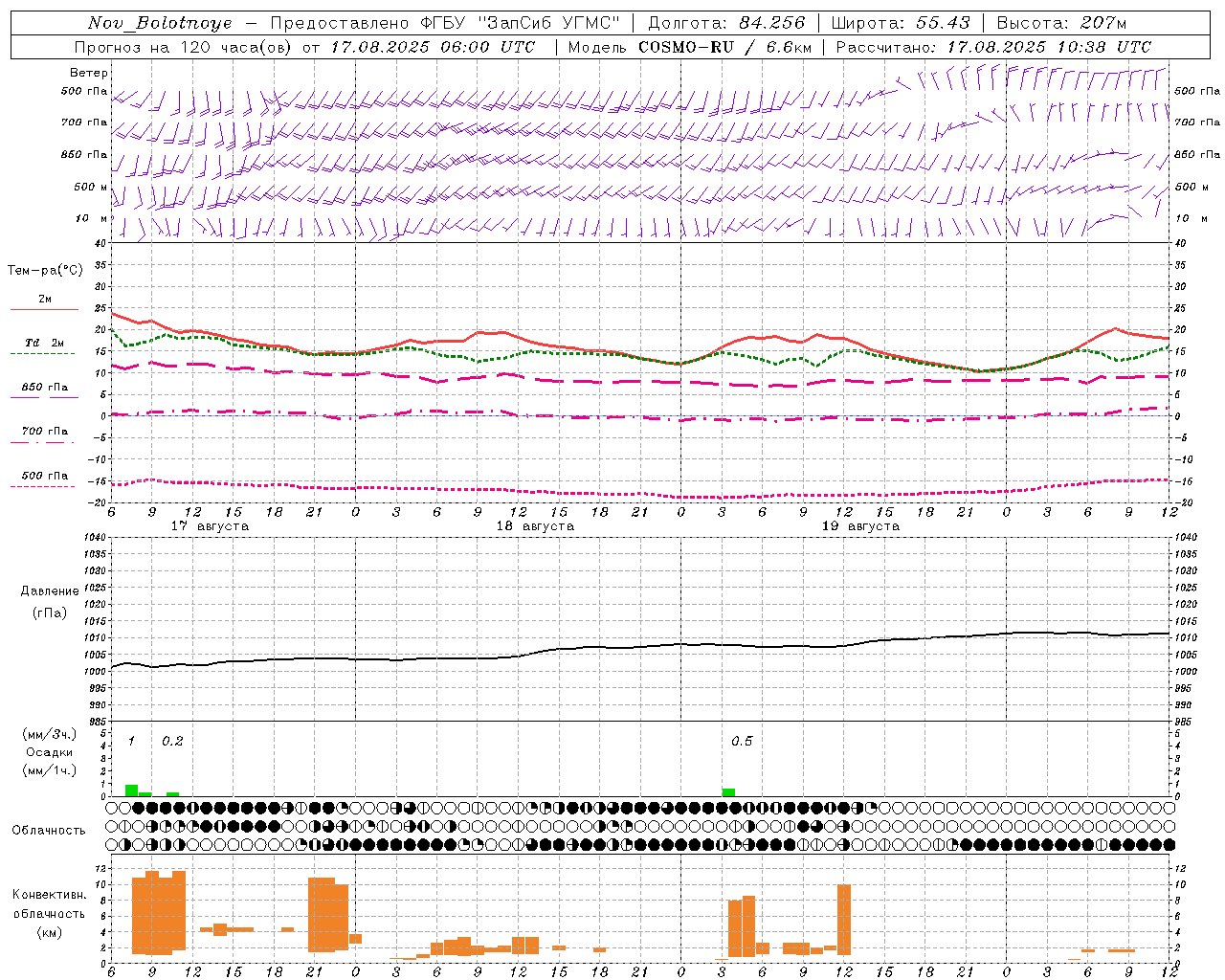Click the '17 августа' date label

click(210, 526)
